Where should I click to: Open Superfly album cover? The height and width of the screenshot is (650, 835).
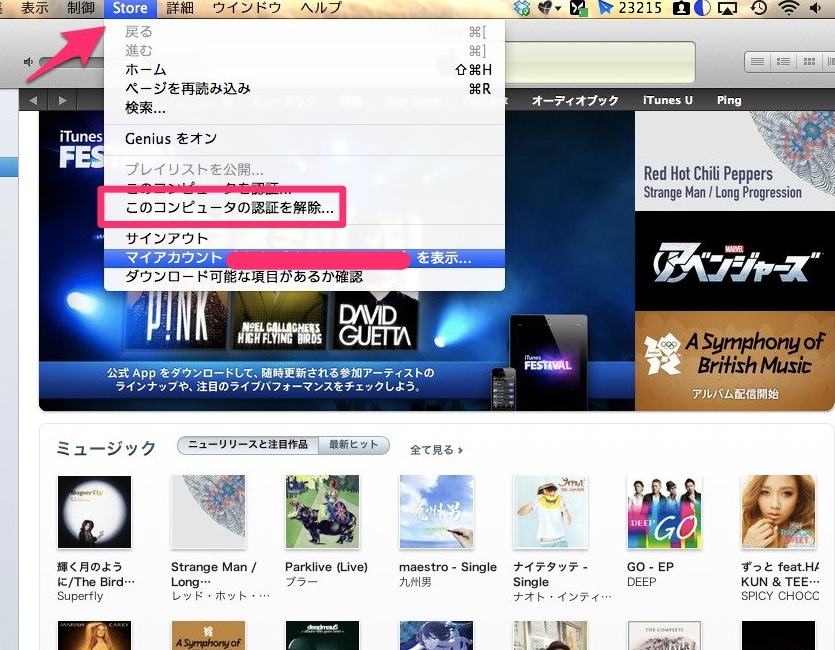pyautogui.click(x=94, y=512)
